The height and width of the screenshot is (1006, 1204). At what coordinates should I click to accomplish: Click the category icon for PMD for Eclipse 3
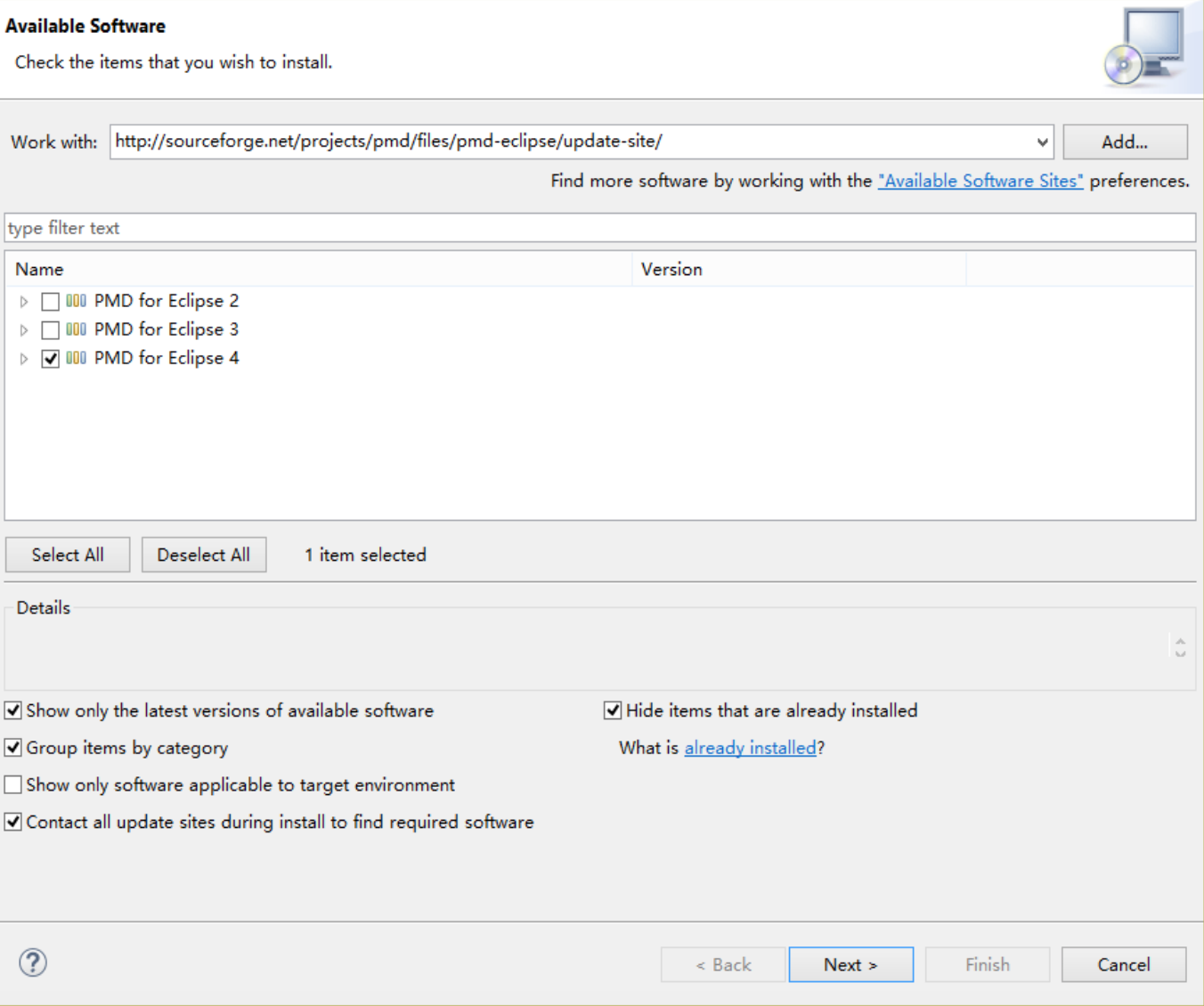pyautogui.click(x=77, y=329)
